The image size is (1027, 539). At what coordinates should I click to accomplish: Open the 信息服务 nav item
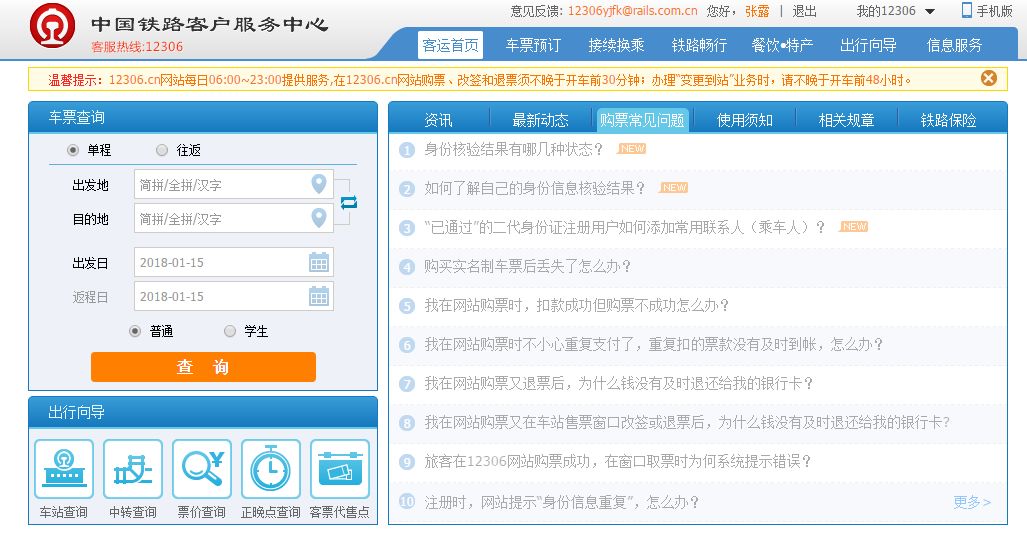click(954, 45)
